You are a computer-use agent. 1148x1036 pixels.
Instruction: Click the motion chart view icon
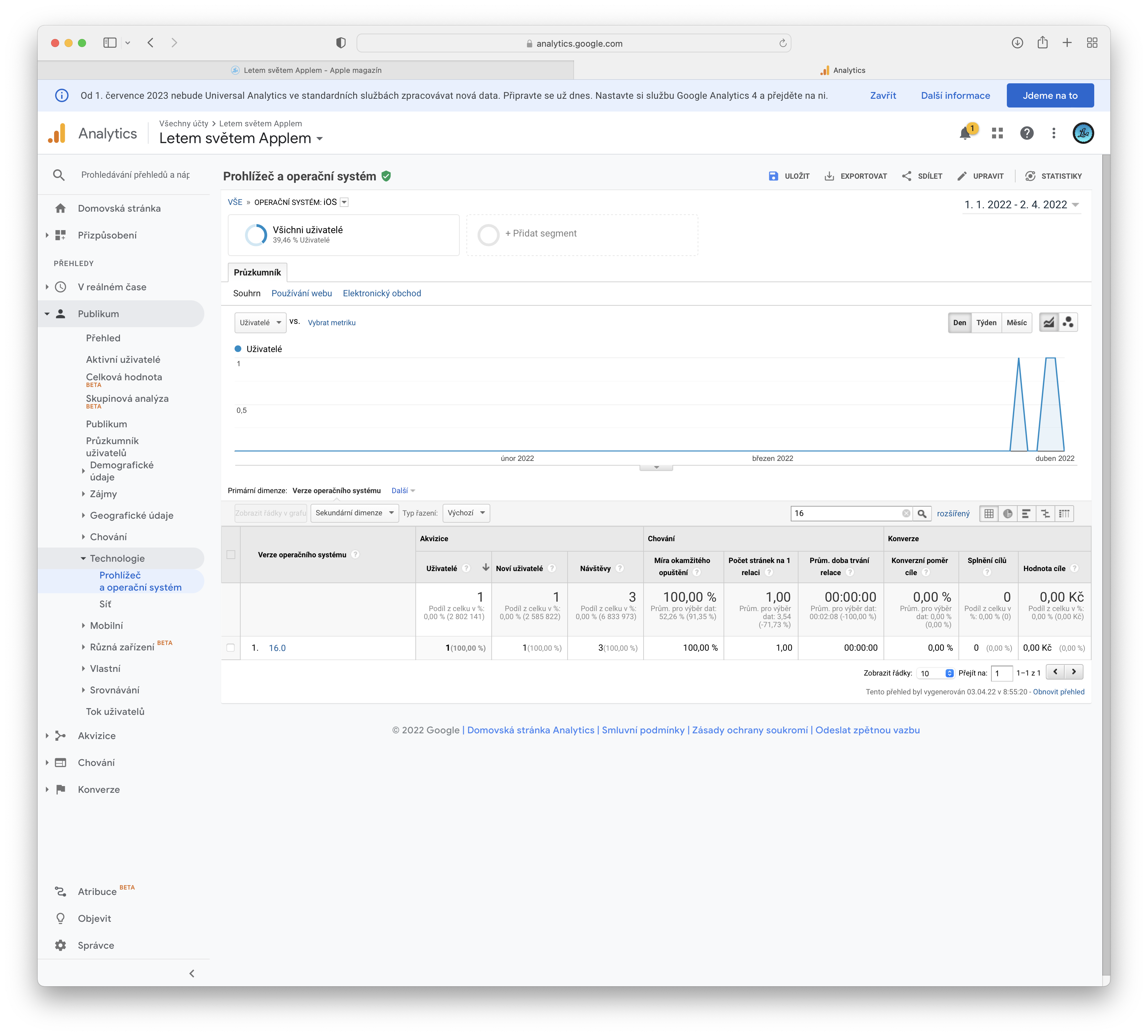(1068, 322)
